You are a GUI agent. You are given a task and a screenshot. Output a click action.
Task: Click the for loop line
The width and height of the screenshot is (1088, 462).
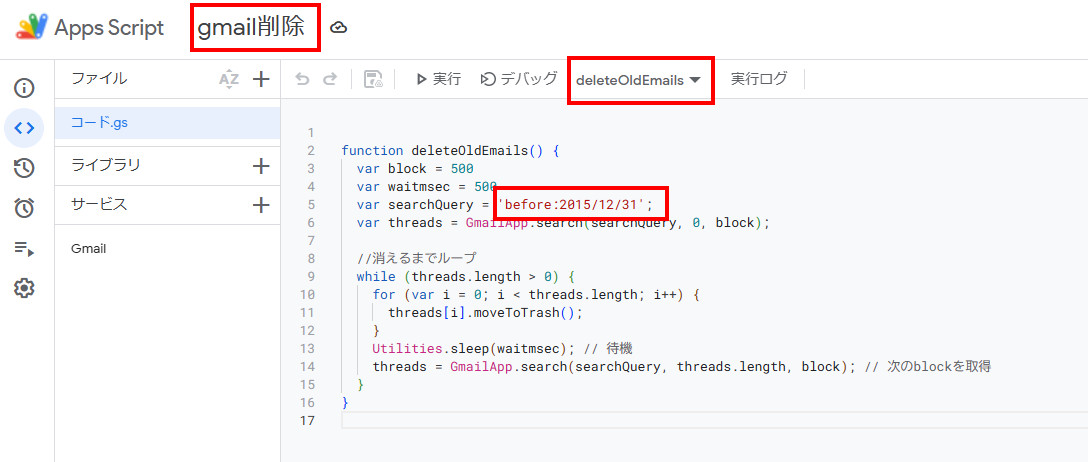click(536, 295)
